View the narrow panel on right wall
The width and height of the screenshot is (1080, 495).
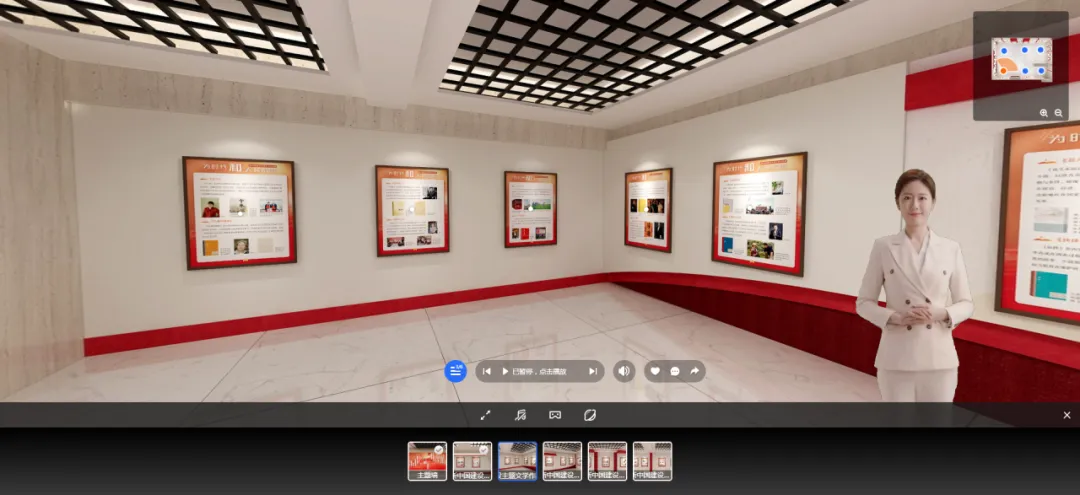648,210
